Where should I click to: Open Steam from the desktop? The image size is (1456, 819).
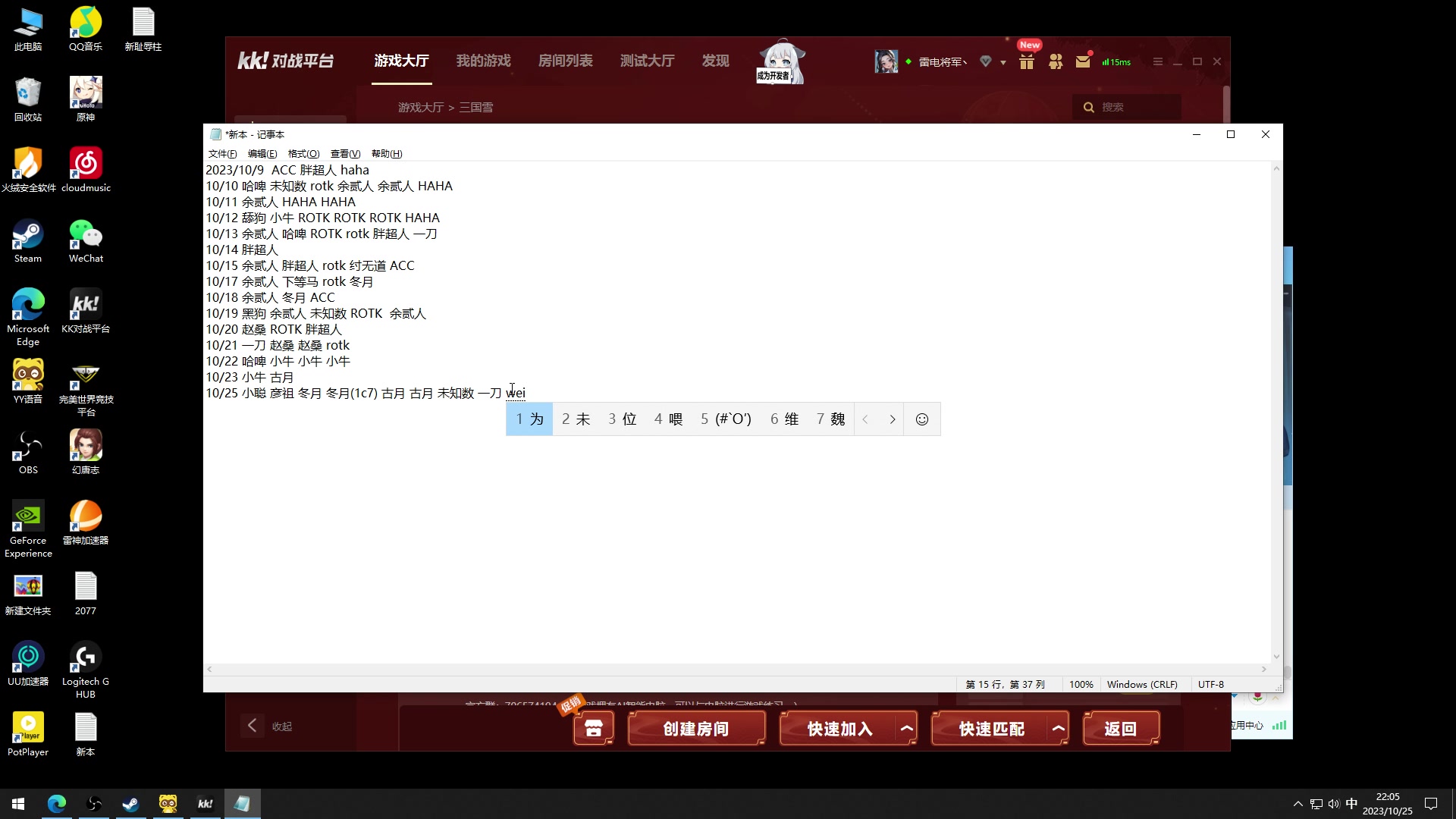click(x=28, y=235)
